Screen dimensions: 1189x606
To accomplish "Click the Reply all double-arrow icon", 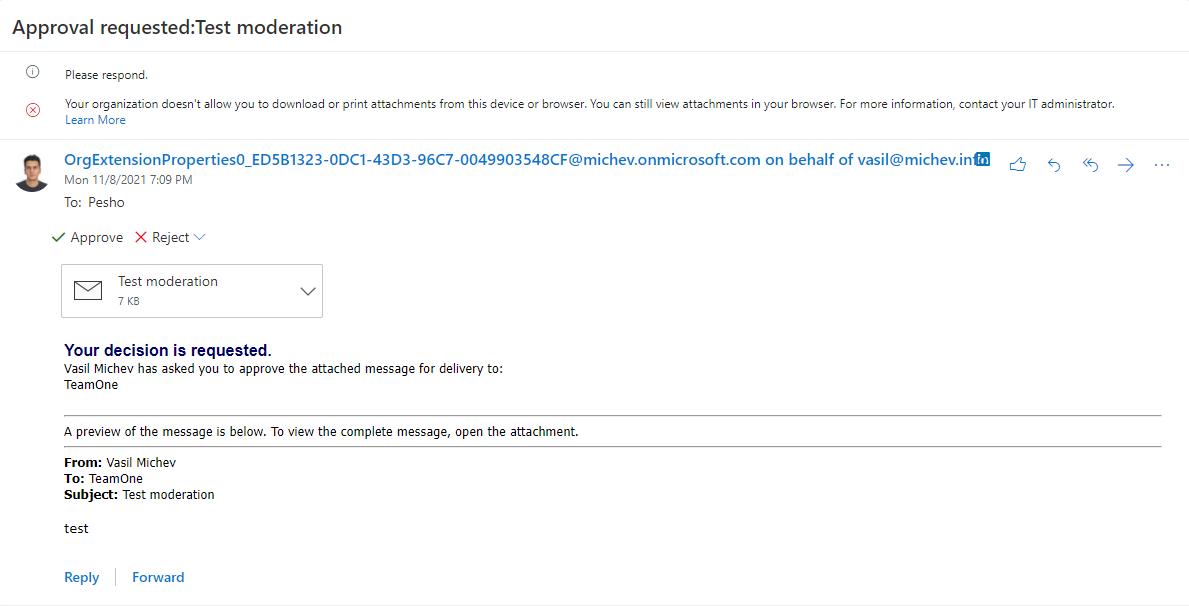I will 1090,165.
